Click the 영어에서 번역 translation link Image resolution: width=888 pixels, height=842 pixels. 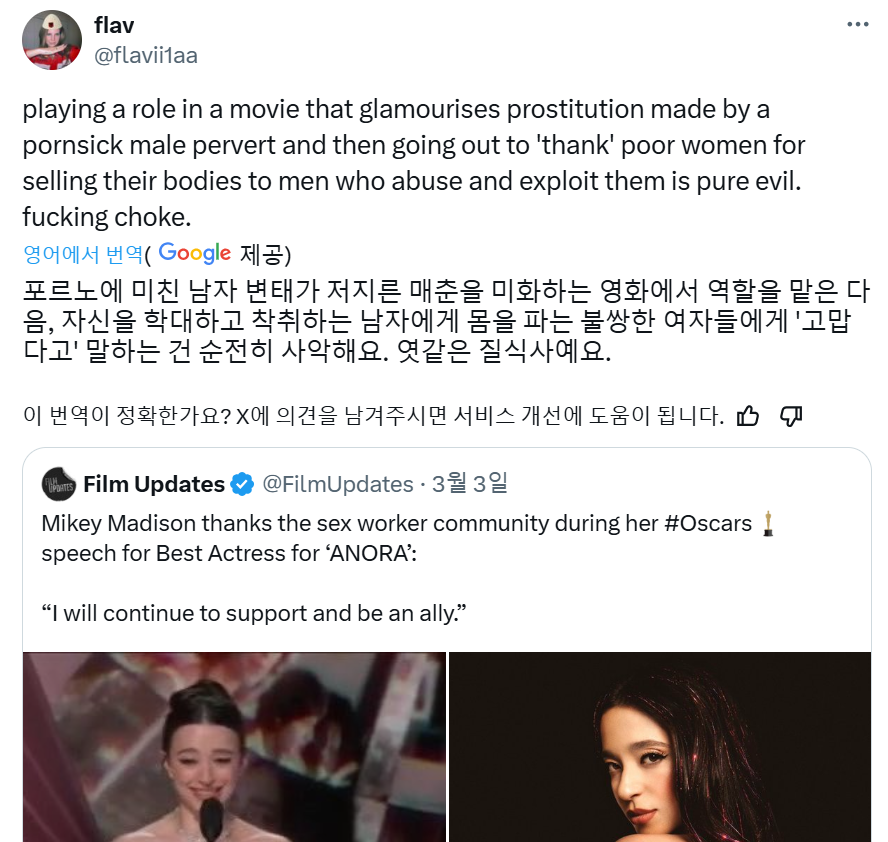click(x=83, y=254)
